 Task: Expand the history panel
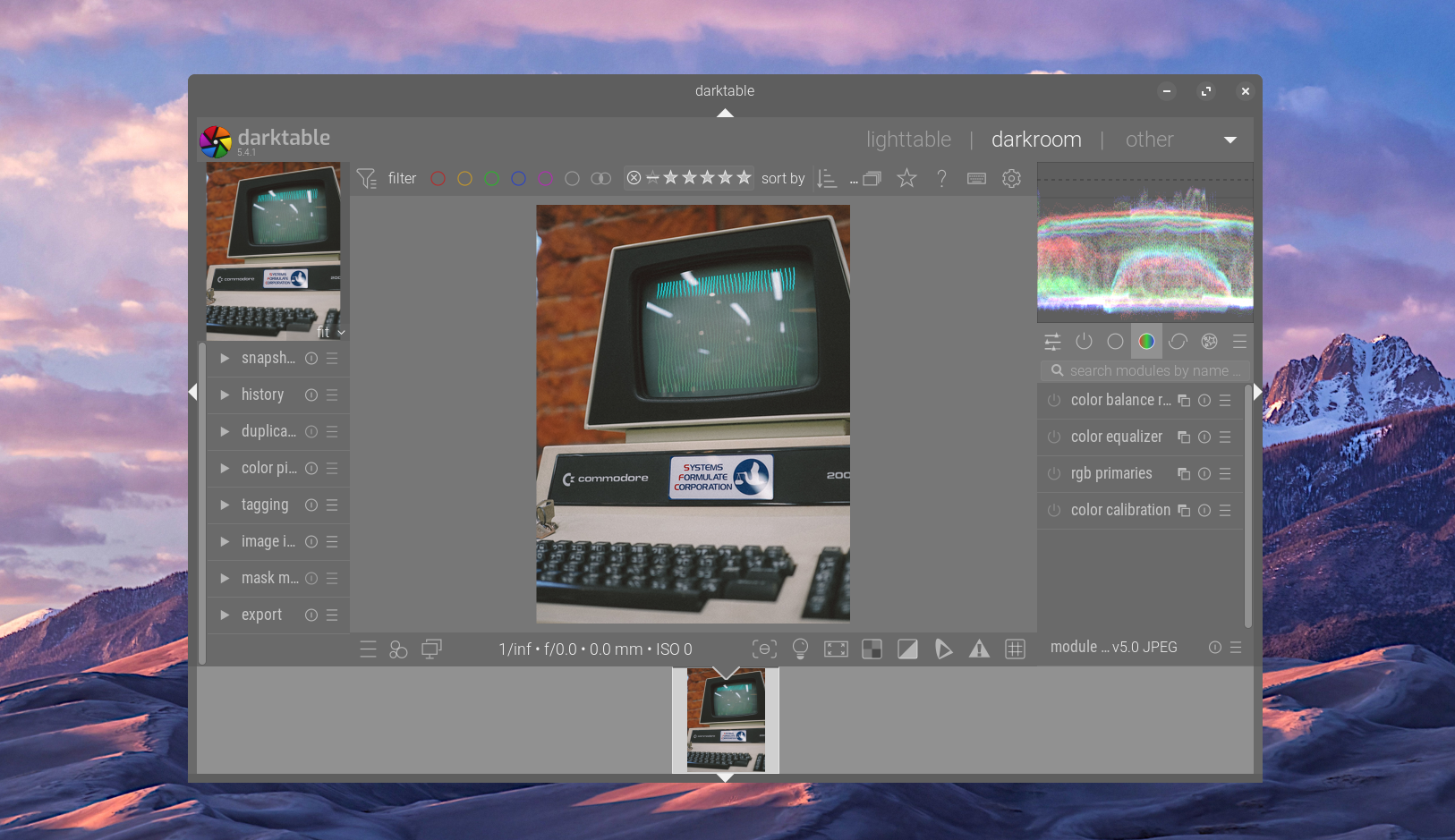225,395
